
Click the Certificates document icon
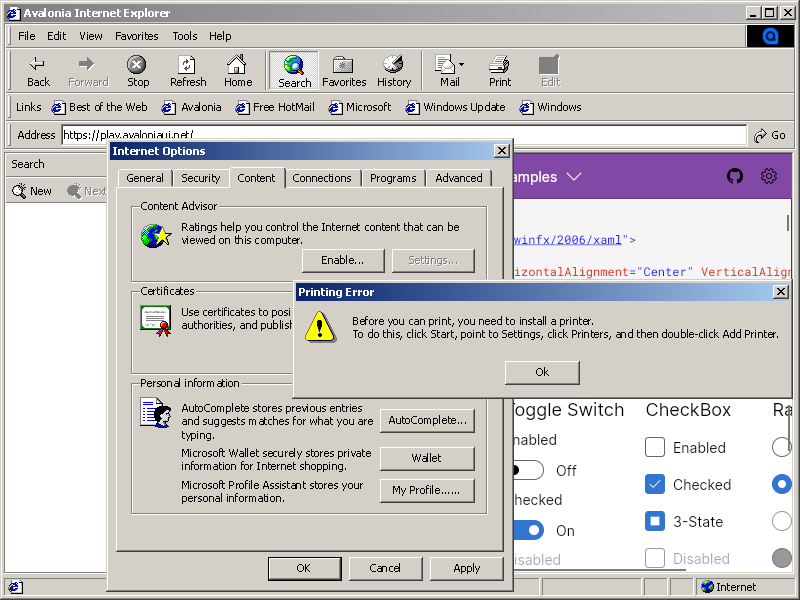156,321
